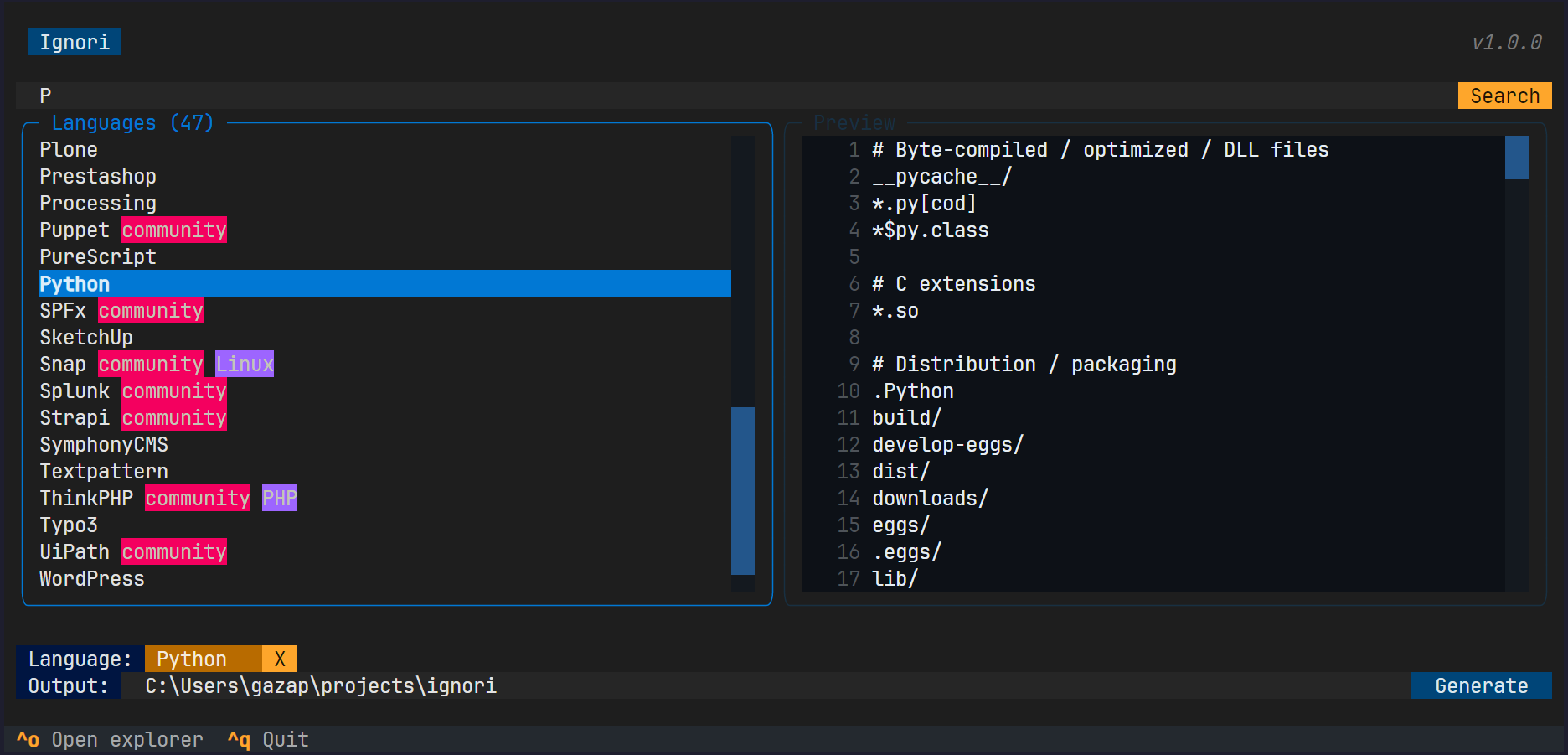The height and width of the screenshot is (755, 1568).
Task: Select Prestashop in the languages list
Action: [385, 176]
